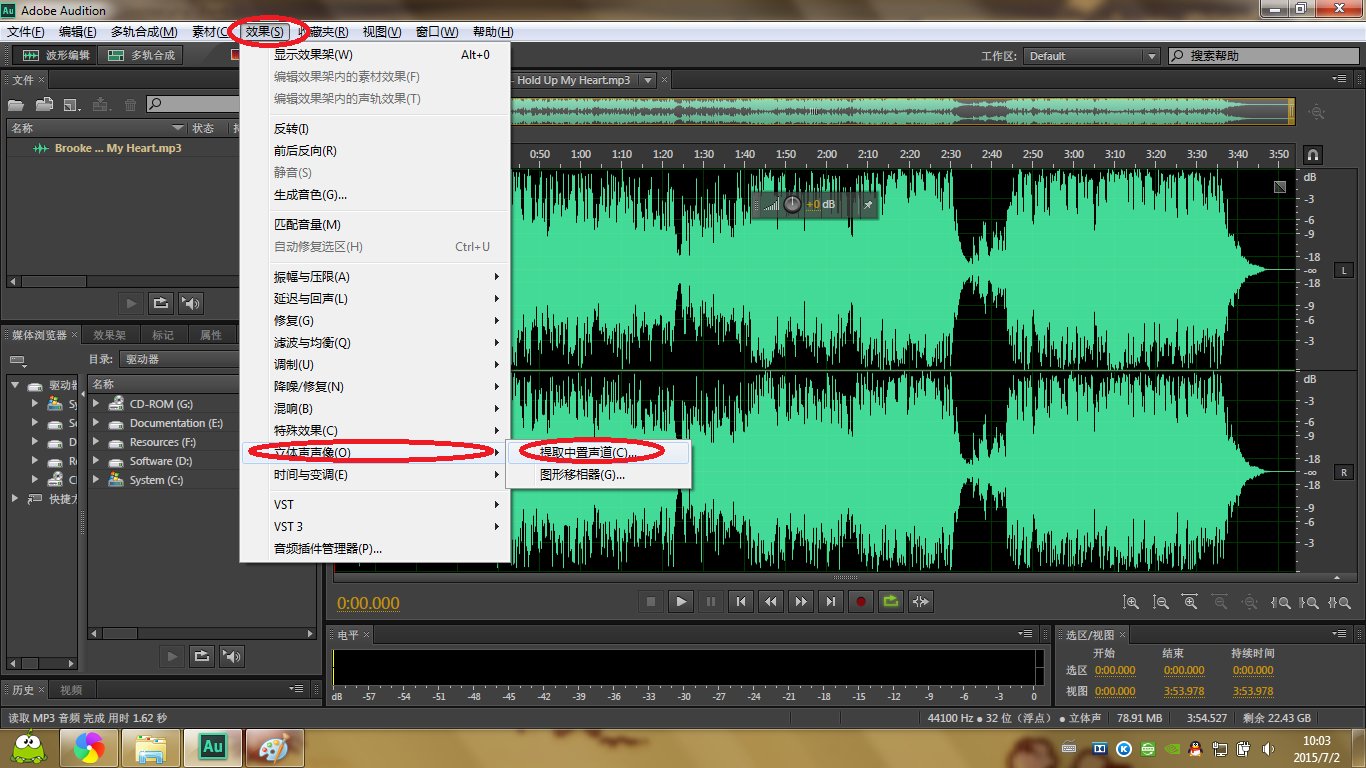The height and width of the screenshot is (768, 1366).
Task: Expand the CD-ROM (G:) drive
Action: click(97, 404)
